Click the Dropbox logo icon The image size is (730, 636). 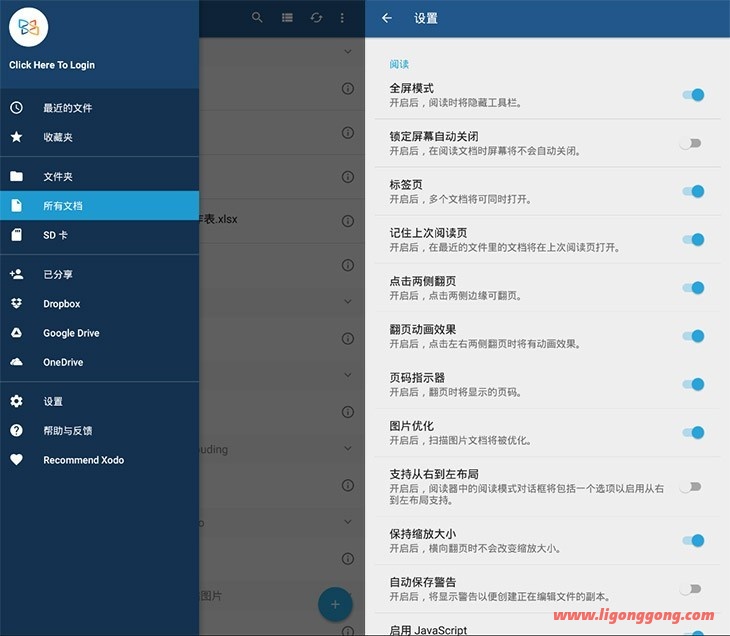coord(16,304)
